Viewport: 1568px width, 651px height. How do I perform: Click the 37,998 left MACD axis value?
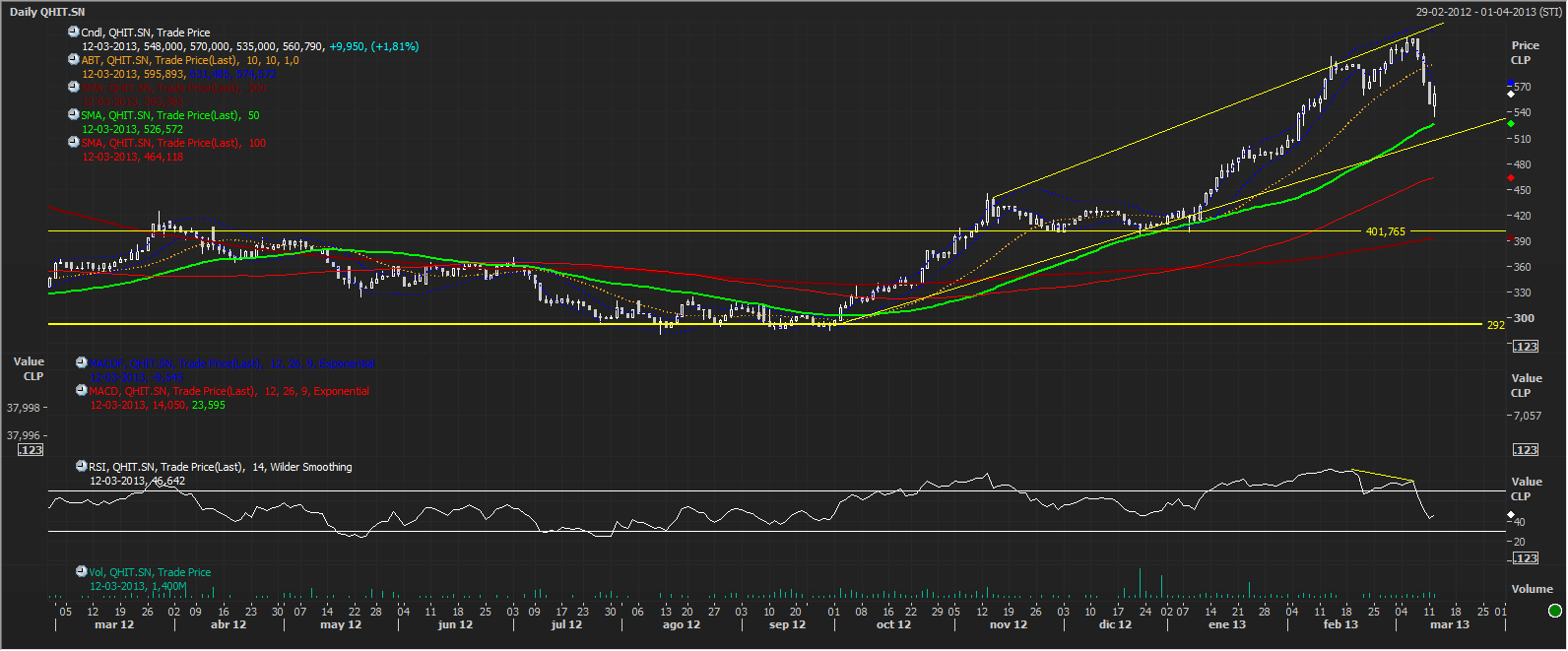click(24, 408)
